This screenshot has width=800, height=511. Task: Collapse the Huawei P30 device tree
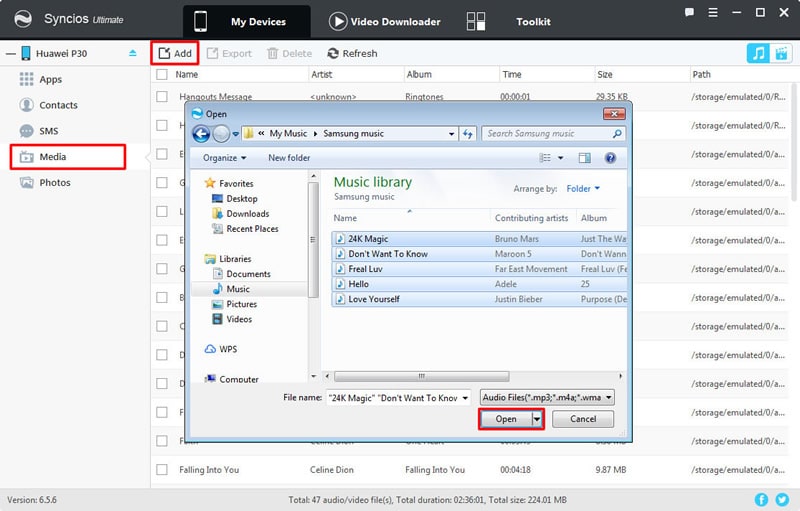[11, 54]
